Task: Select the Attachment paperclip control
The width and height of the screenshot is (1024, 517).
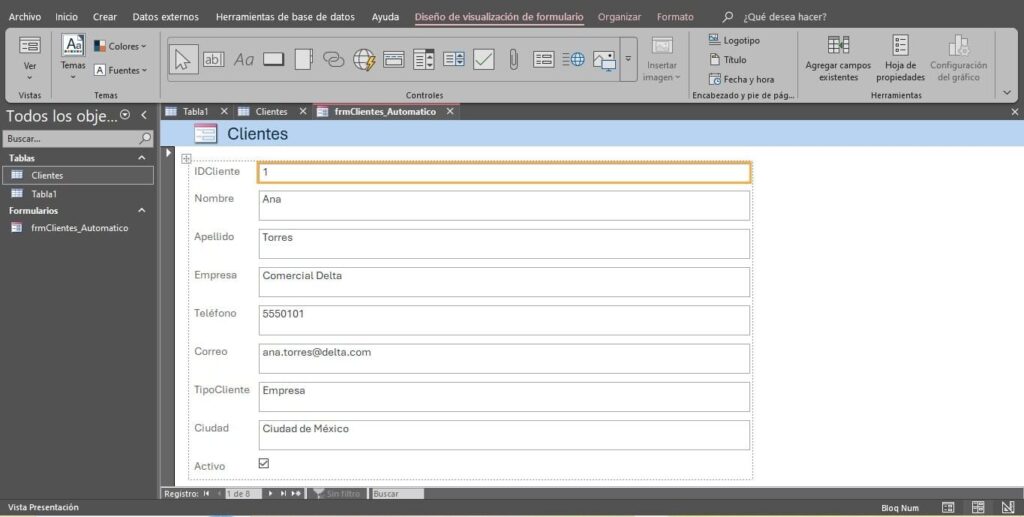Action: coord(514,60)
